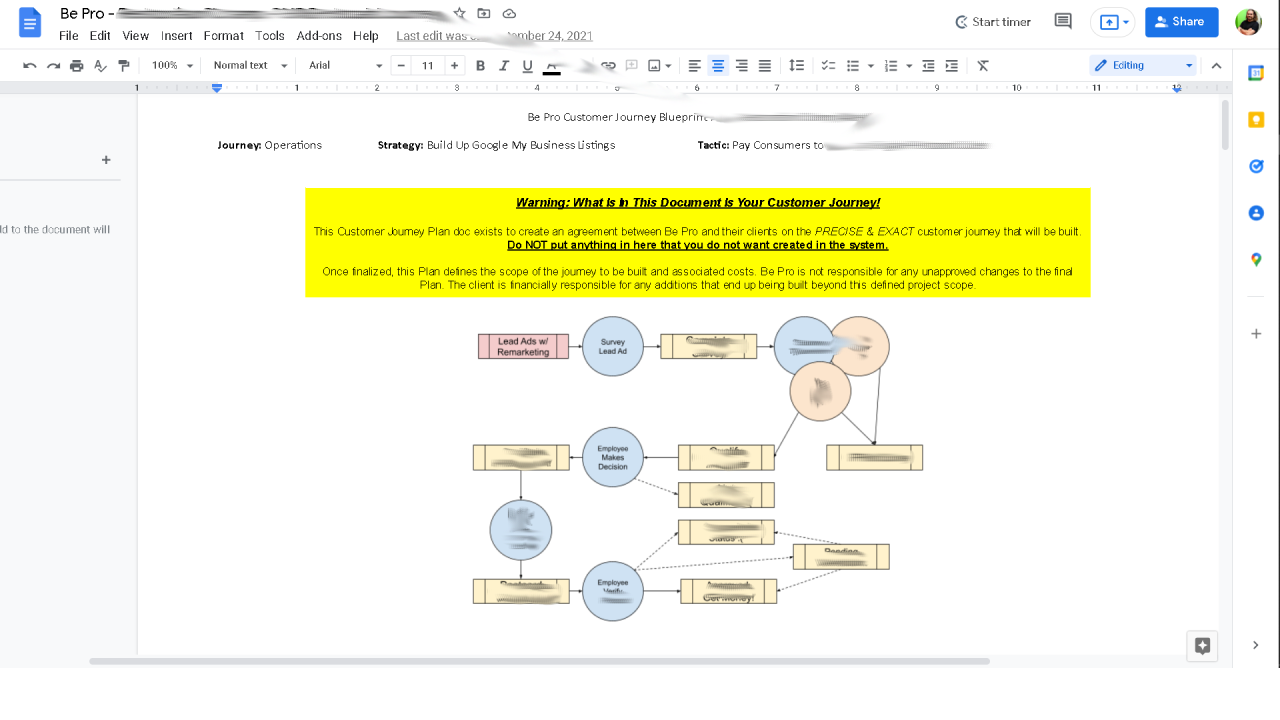Click Start timer
This screenshot has width=1280, height=720.
tap(992, 22)
